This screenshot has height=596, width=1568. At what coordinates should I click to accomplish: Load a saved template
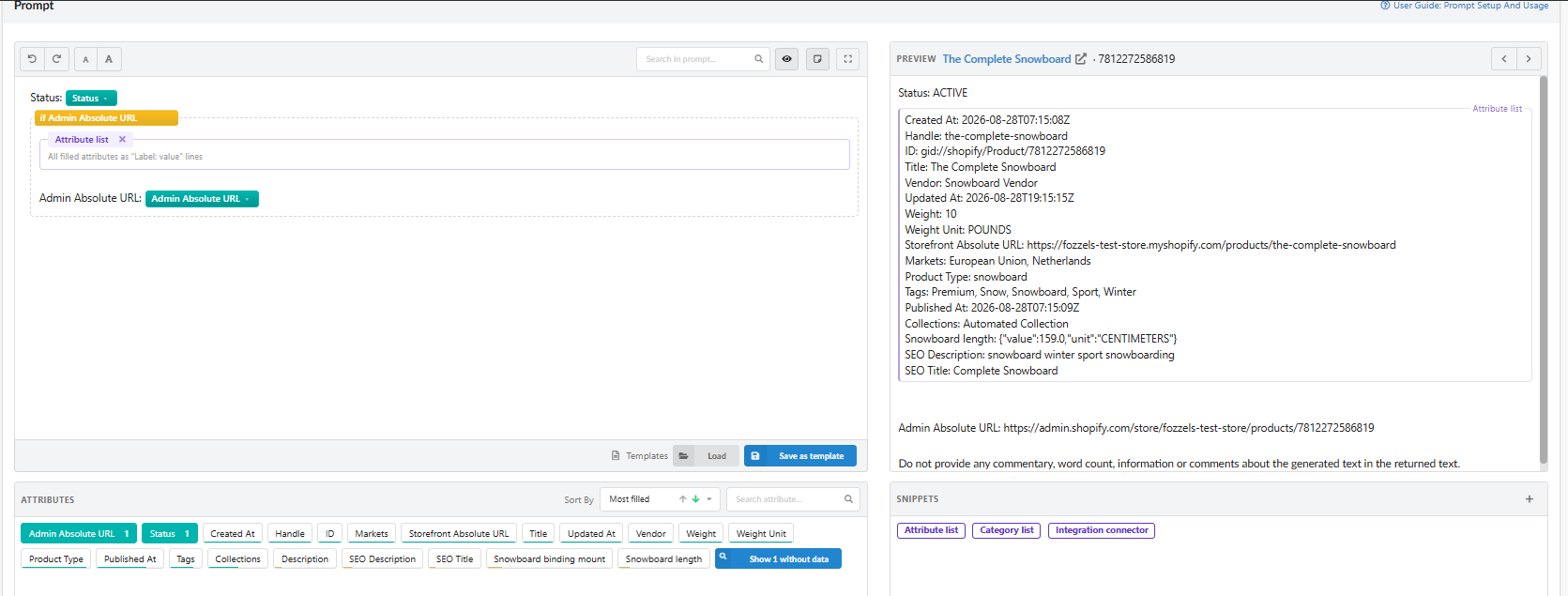[x=707, y=456]
